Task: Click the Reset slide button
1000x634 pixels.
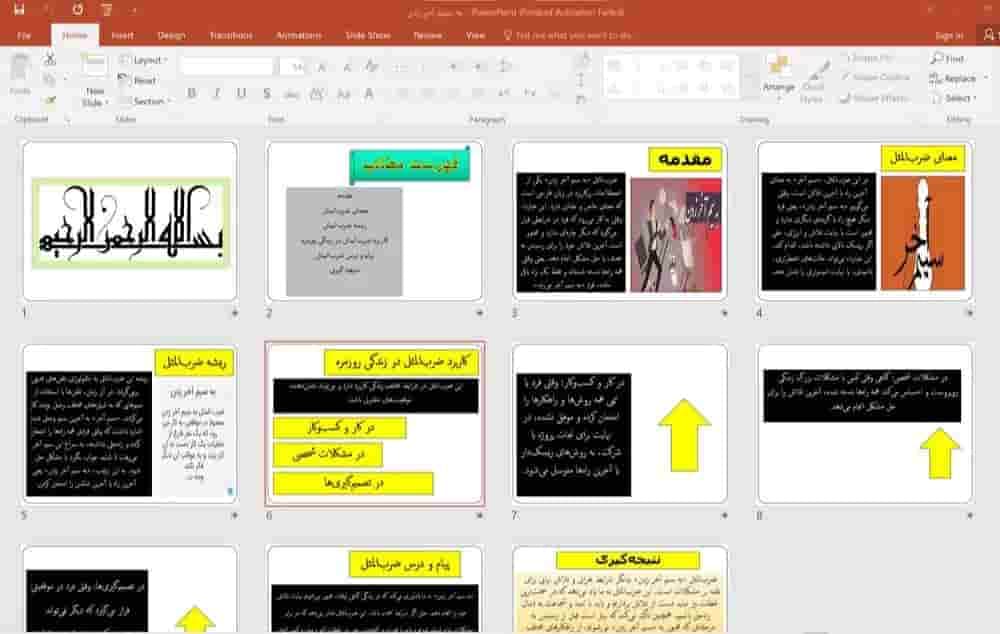Action: coord(138,80)
